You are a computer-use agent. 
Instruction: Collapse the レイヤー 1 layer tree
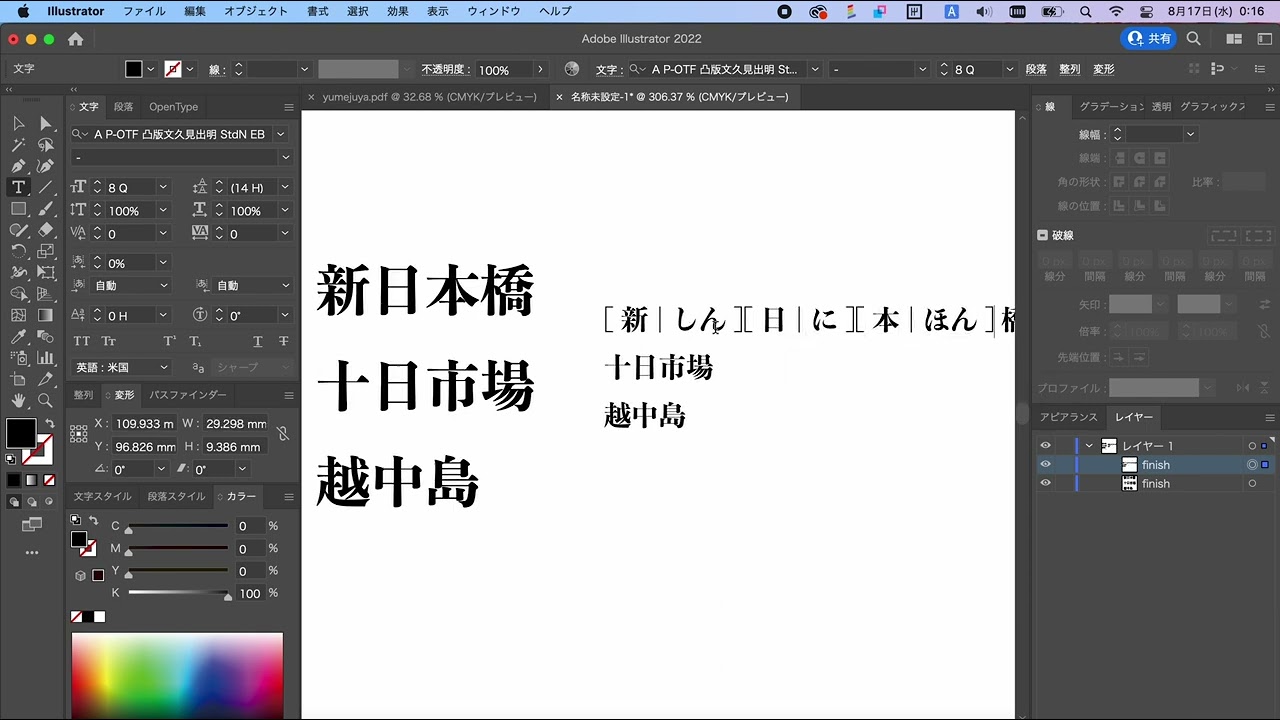tap(1089, 446)
